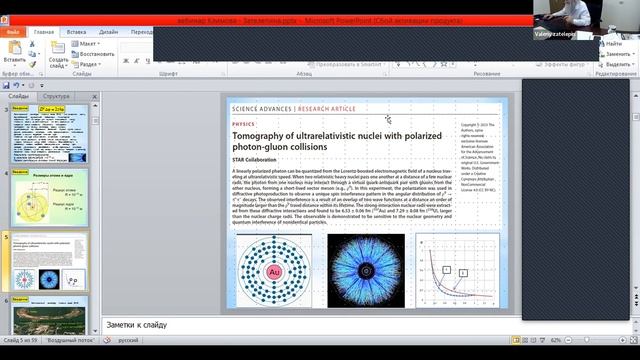Select slide 4 thumbnail with atom diagram
640x360 pixels.
[x=49, y=198]
